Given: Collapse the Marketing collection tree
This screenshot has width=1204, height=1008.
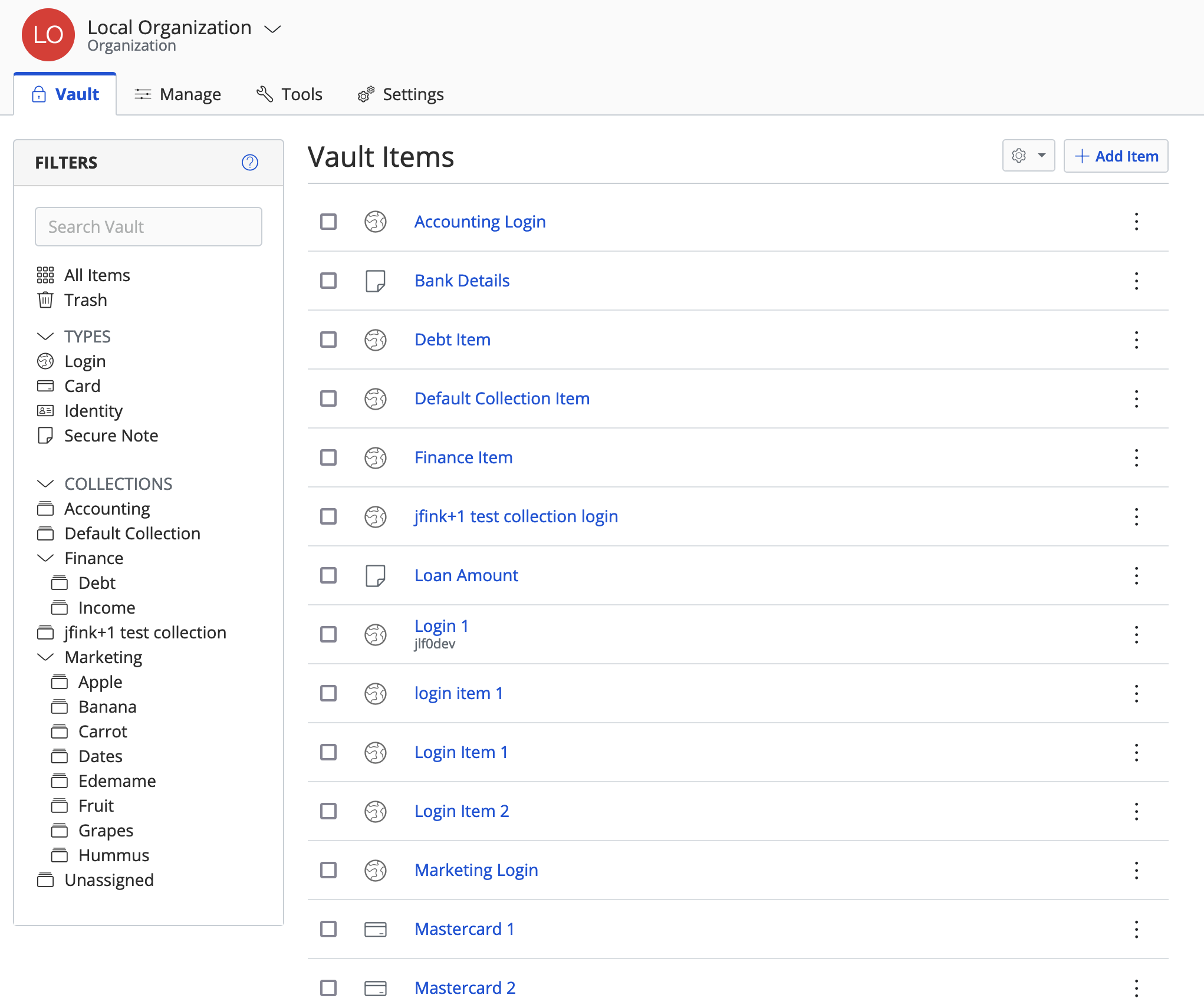Looking at the screenshot, I should pyautogui.click(x=45, y=657).
